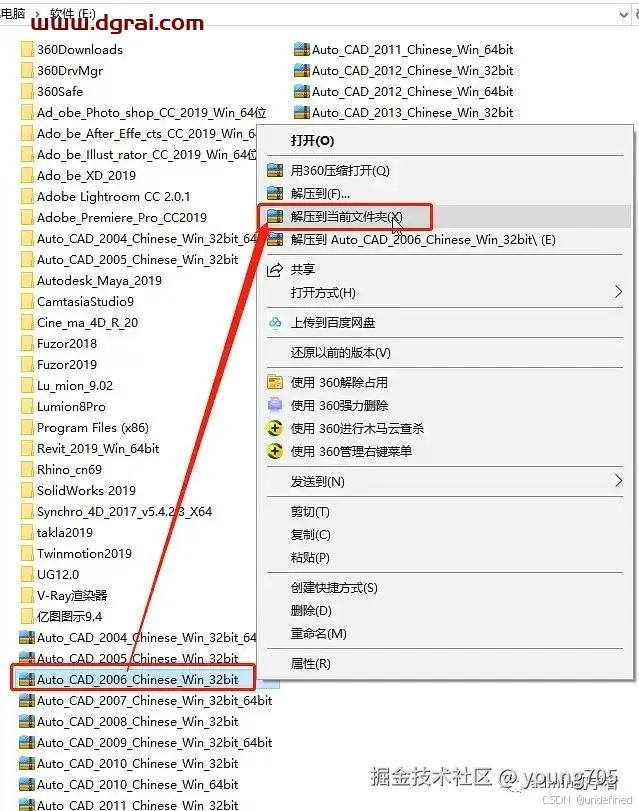The width and height of the screenshot is (639, 811).
Task: Select the Fuzor2018 folder icon
Action: click(x=27, y=344)
